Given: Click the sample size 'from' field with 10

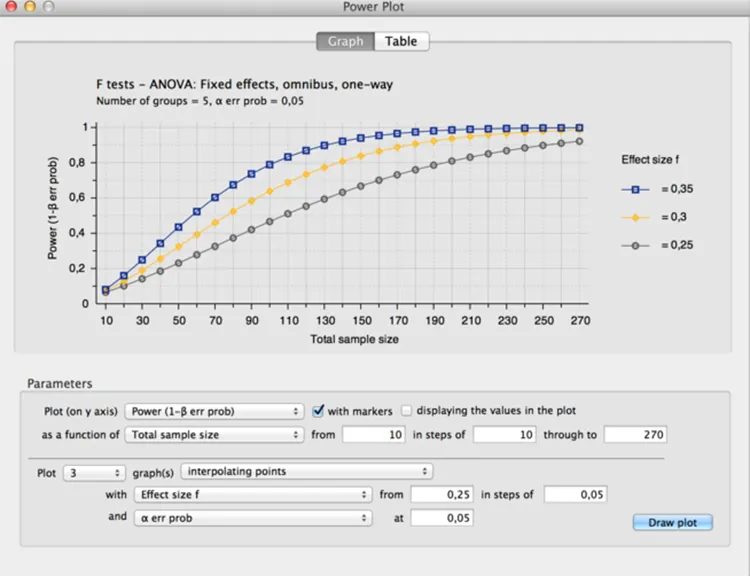Looking at the screenshot, I should click(374, 434).
